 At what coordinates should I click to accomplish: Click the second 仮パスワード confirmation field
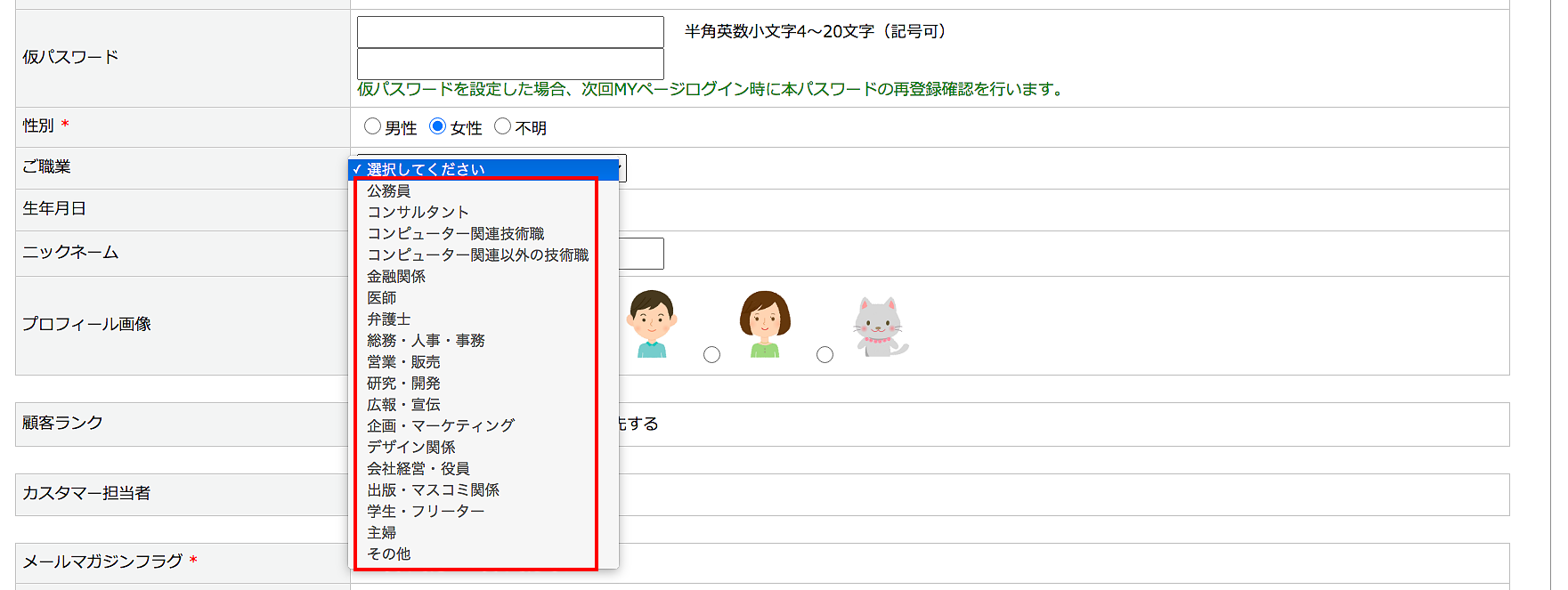510,64
